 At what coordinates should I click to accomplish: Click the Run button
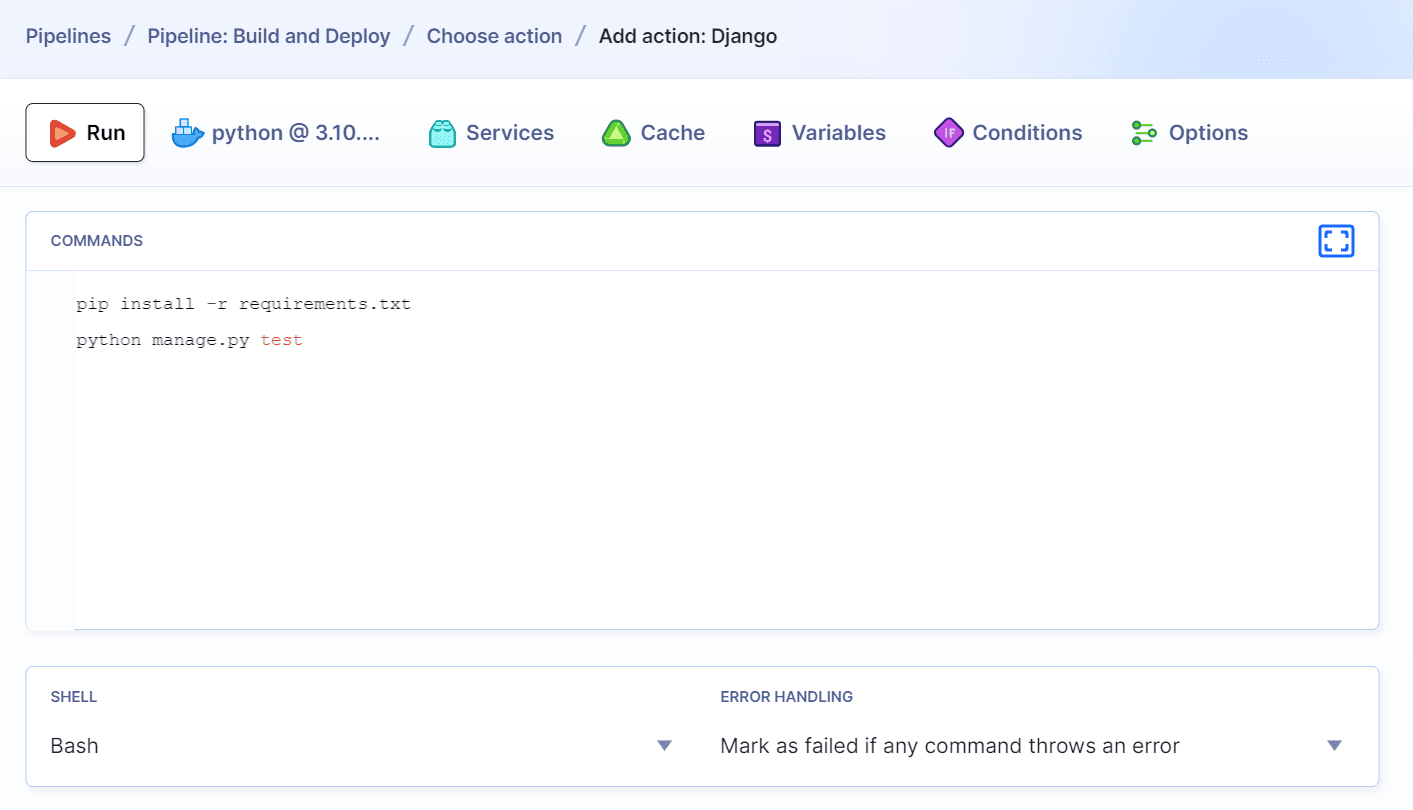[x=85, y=132]
